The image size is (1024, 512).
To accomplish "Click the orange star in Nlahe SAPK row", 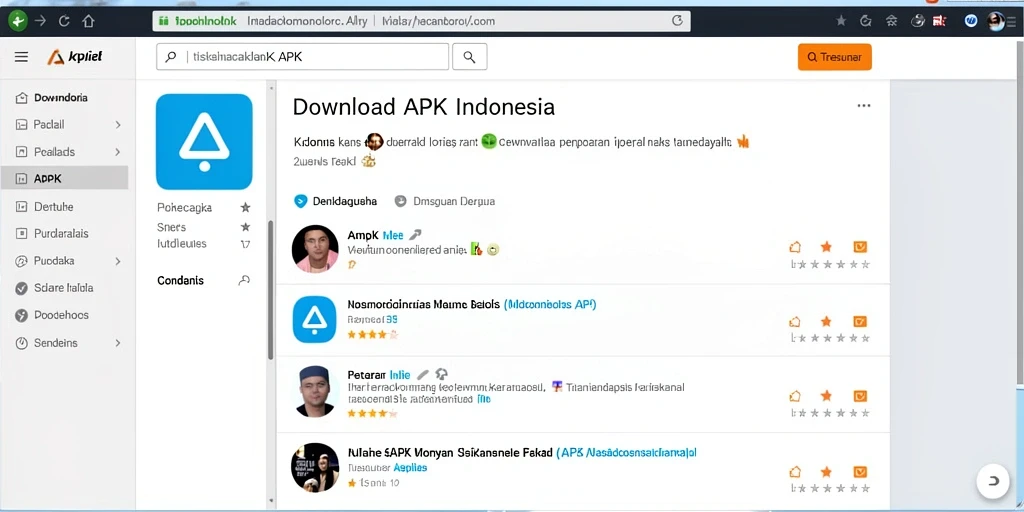I will tap(826, 471).
